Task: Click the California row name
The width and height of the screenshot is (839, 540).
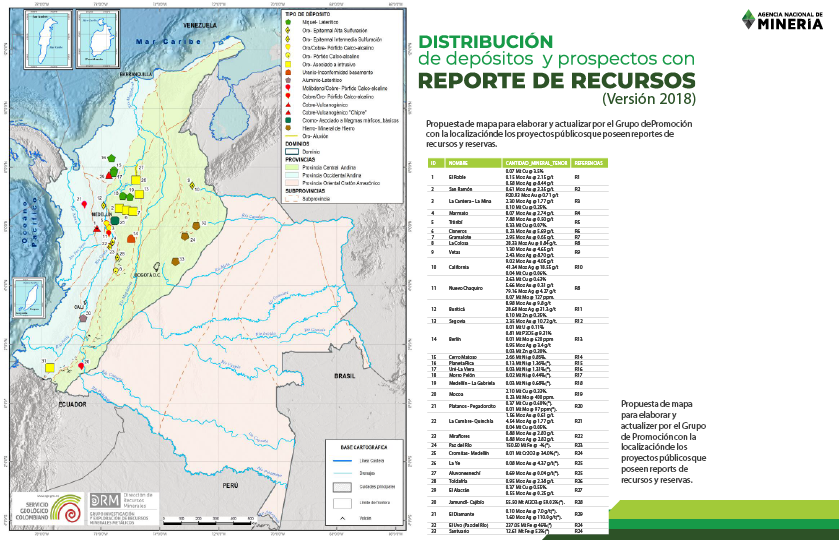Action: pyautogui.click(x=459, y=267)
